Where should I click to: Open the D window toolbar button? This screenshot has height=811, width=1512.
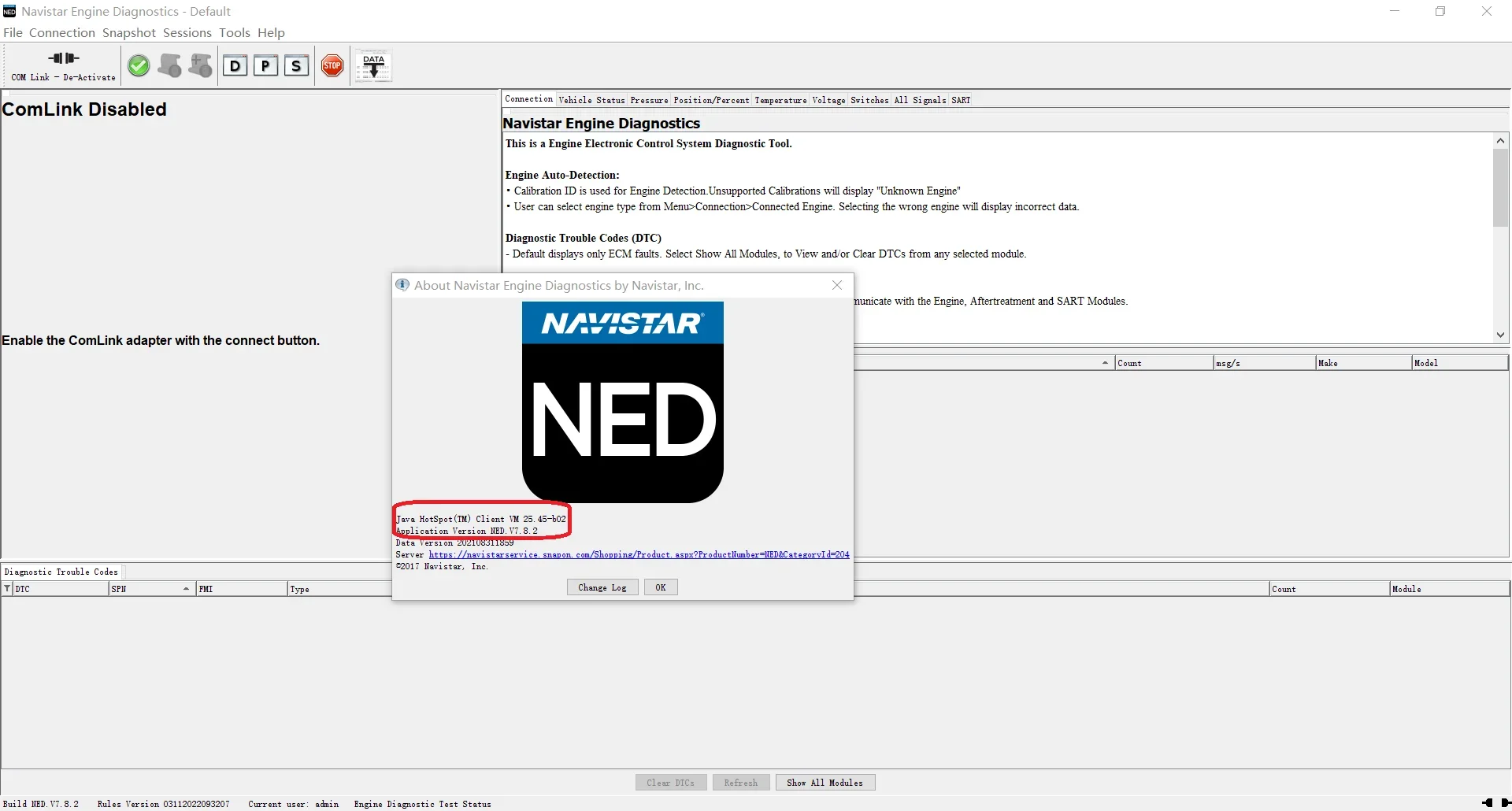coord(235,66)
